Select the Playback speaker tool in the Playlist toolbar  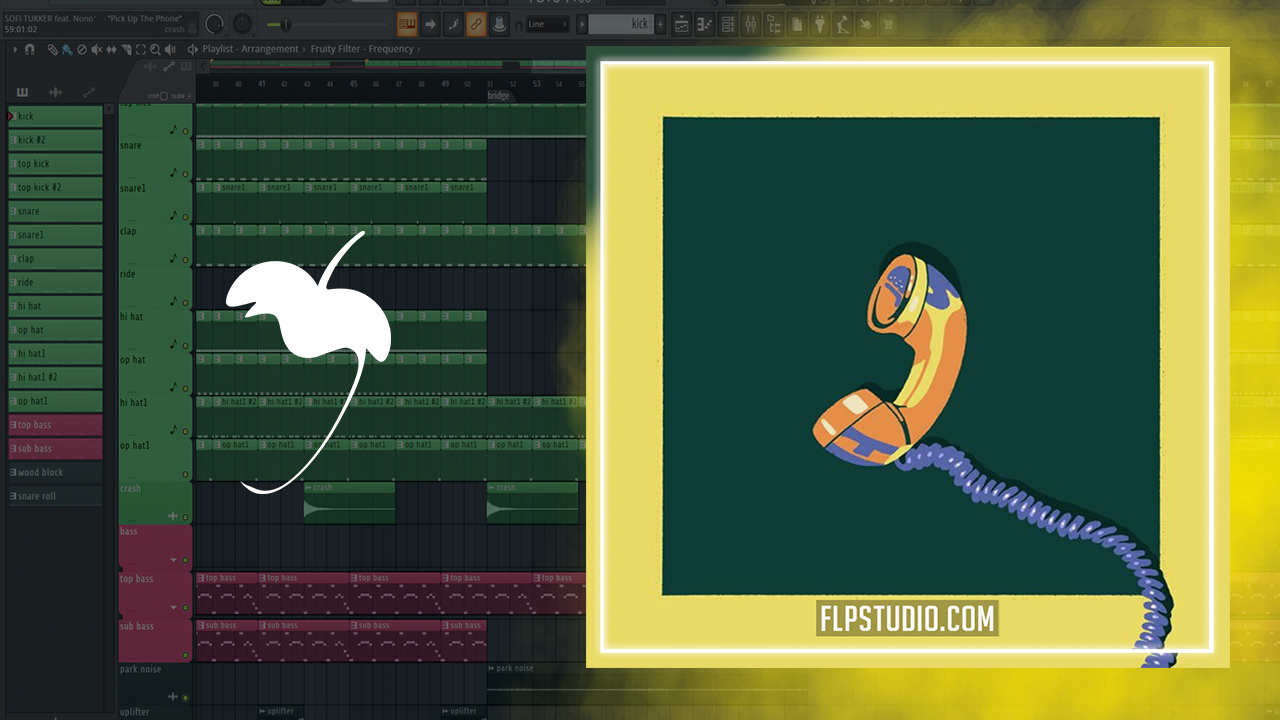(x=170, y=49)
